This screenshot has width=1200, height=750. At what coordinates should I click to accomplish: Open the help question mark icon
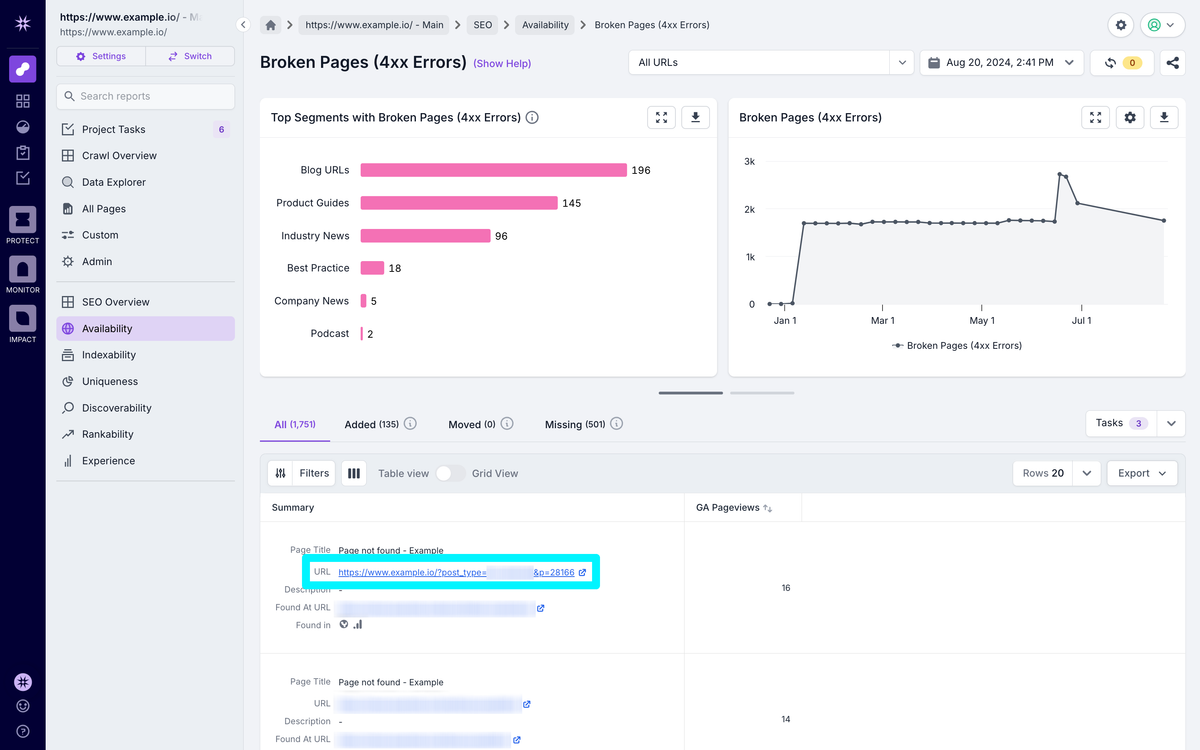pos(22,731)
